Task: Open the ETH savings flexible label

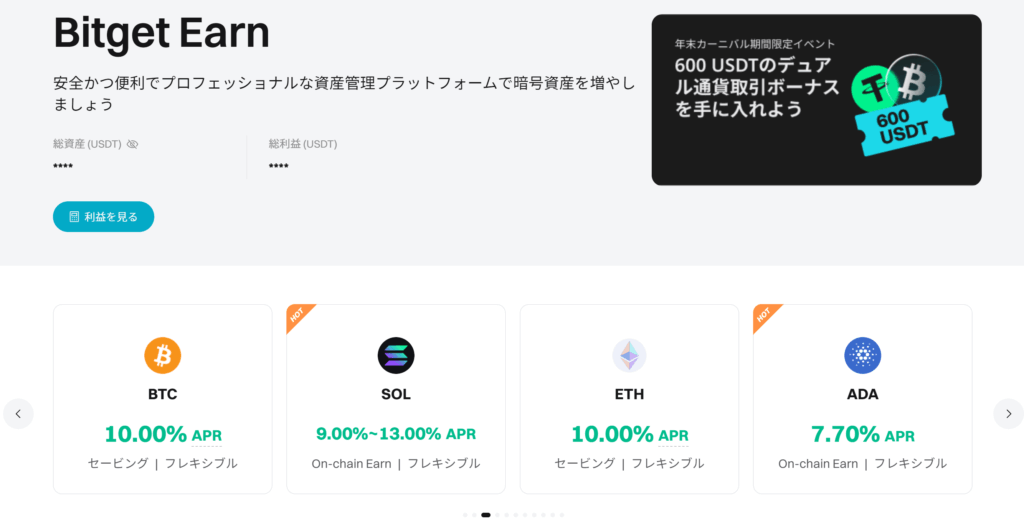Action: coord(629,463)
